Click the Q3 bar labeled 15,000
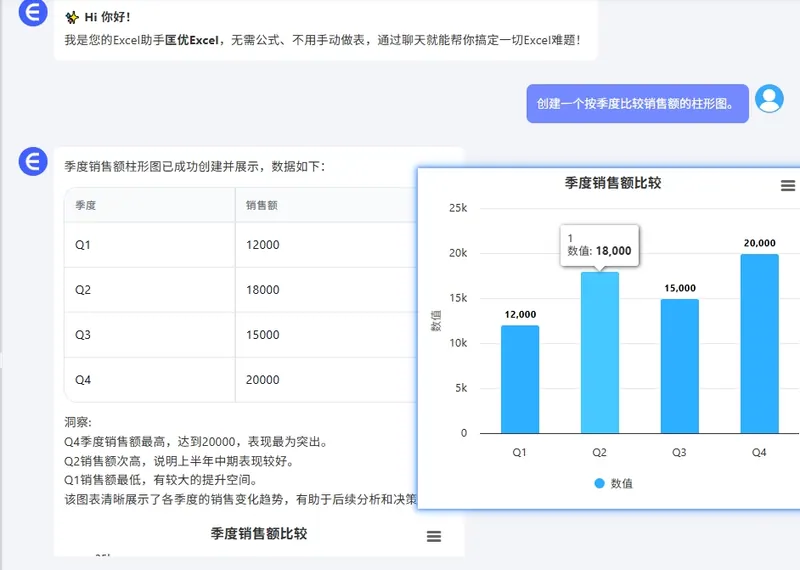Screen dimensions: 800x570 pos(680,366)
